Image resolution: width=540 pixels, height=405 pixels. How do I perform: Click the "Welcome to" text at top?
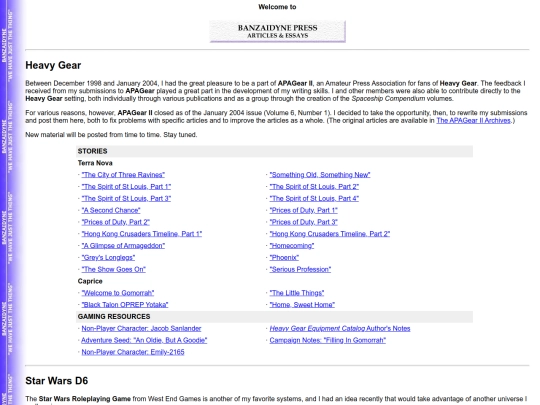coord(277,7)
